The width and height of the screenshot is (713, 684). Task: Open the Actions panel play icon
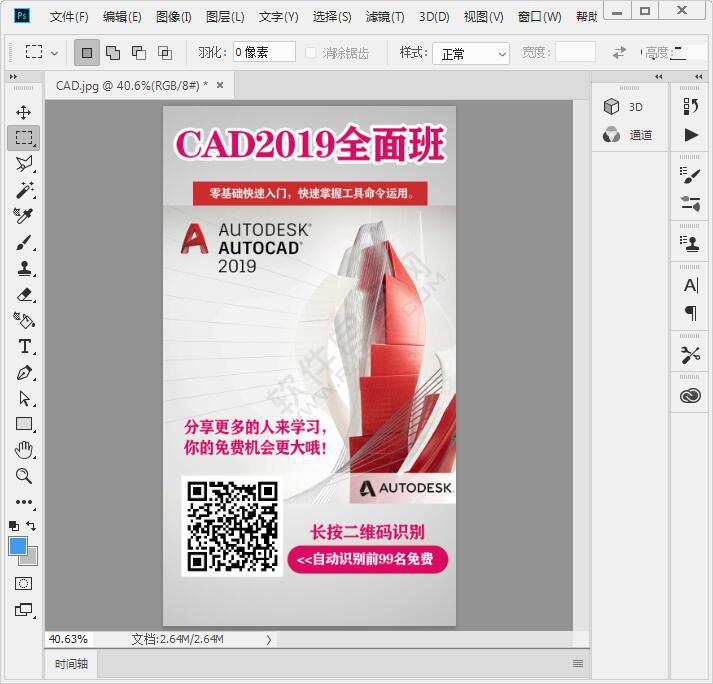click(691, 135)
